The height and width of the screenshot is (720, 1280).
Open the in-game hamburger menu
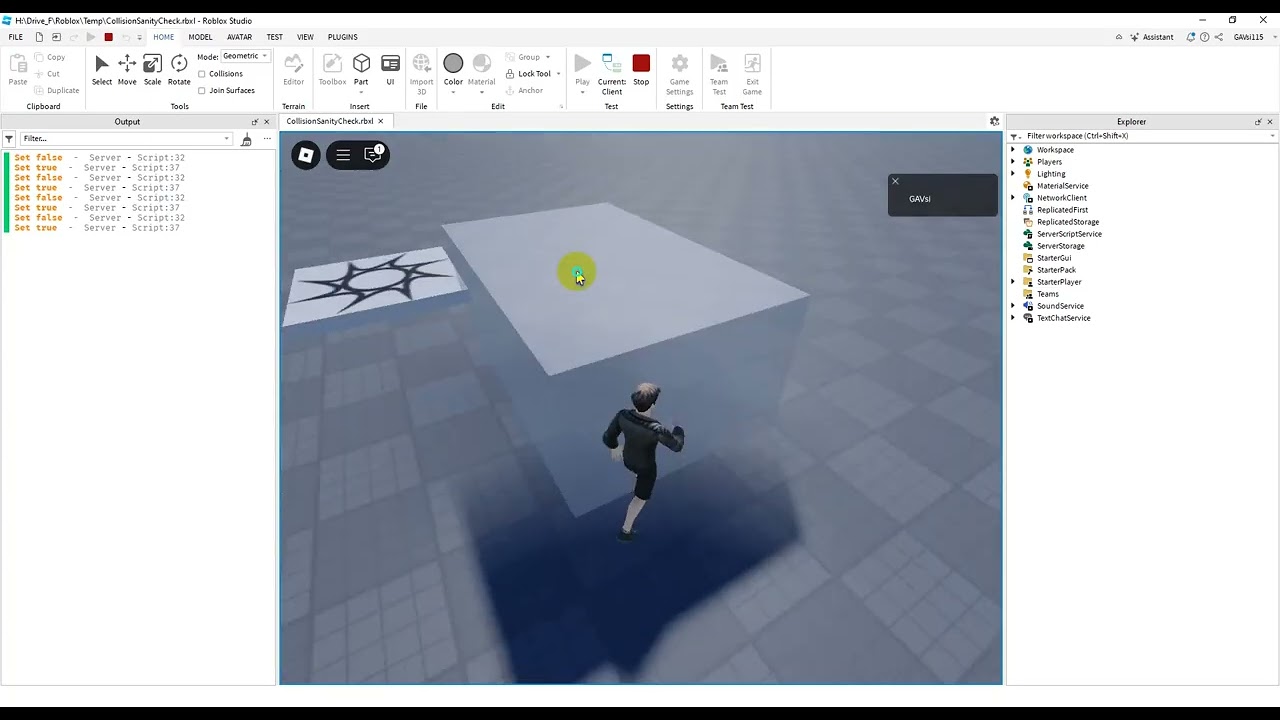click(343, 155)
